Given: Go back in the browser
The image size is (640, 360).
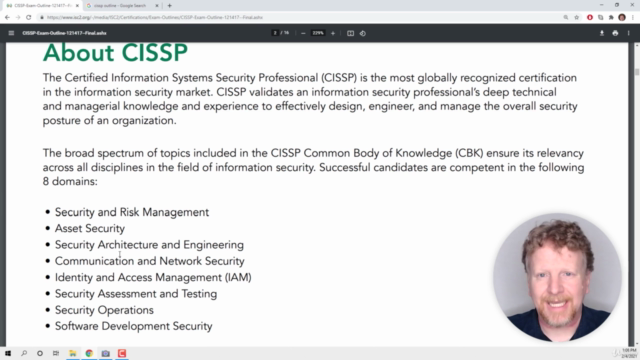Looking at the screenshot, I should click(x=7, y=17).
